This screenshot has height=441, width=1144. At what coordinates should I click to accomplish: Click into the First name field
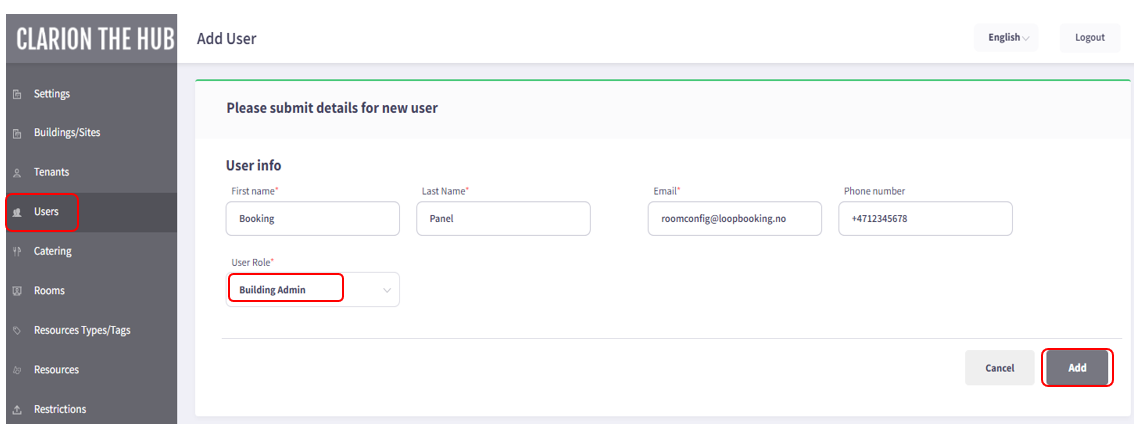[x=313, y=218]
